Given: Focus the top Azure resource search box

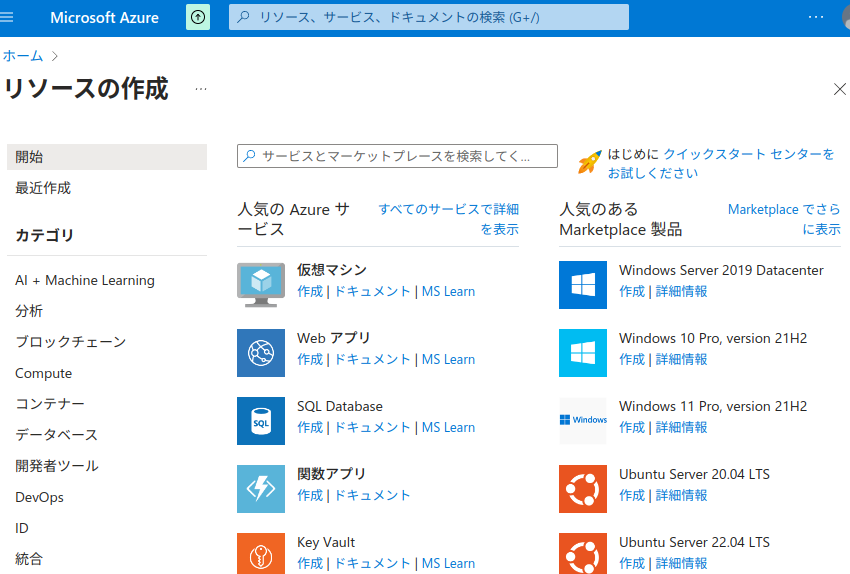Looking at the screenshot, I should [x=429, y=17].
